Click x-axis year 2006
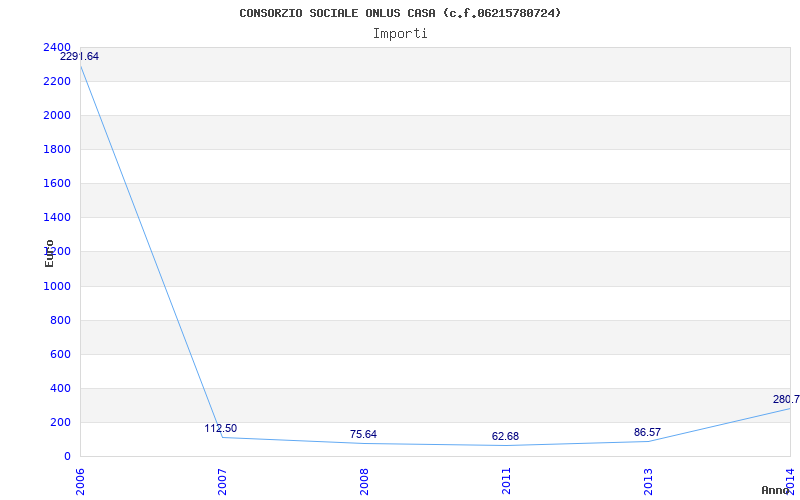This screenshot has width=800, height=500. [81, 481]
